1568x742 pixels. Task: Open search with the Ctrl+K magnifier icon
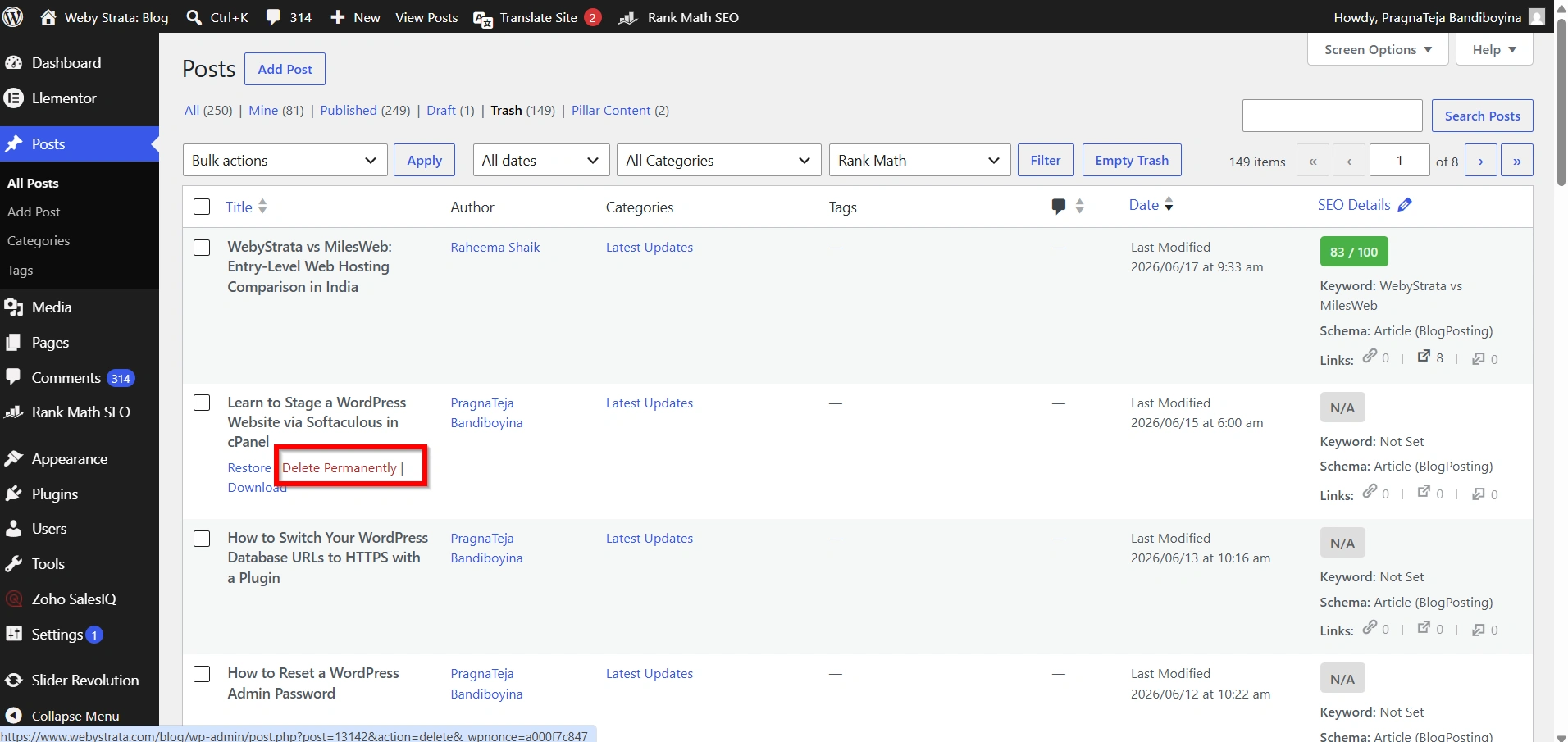[194, 17]
